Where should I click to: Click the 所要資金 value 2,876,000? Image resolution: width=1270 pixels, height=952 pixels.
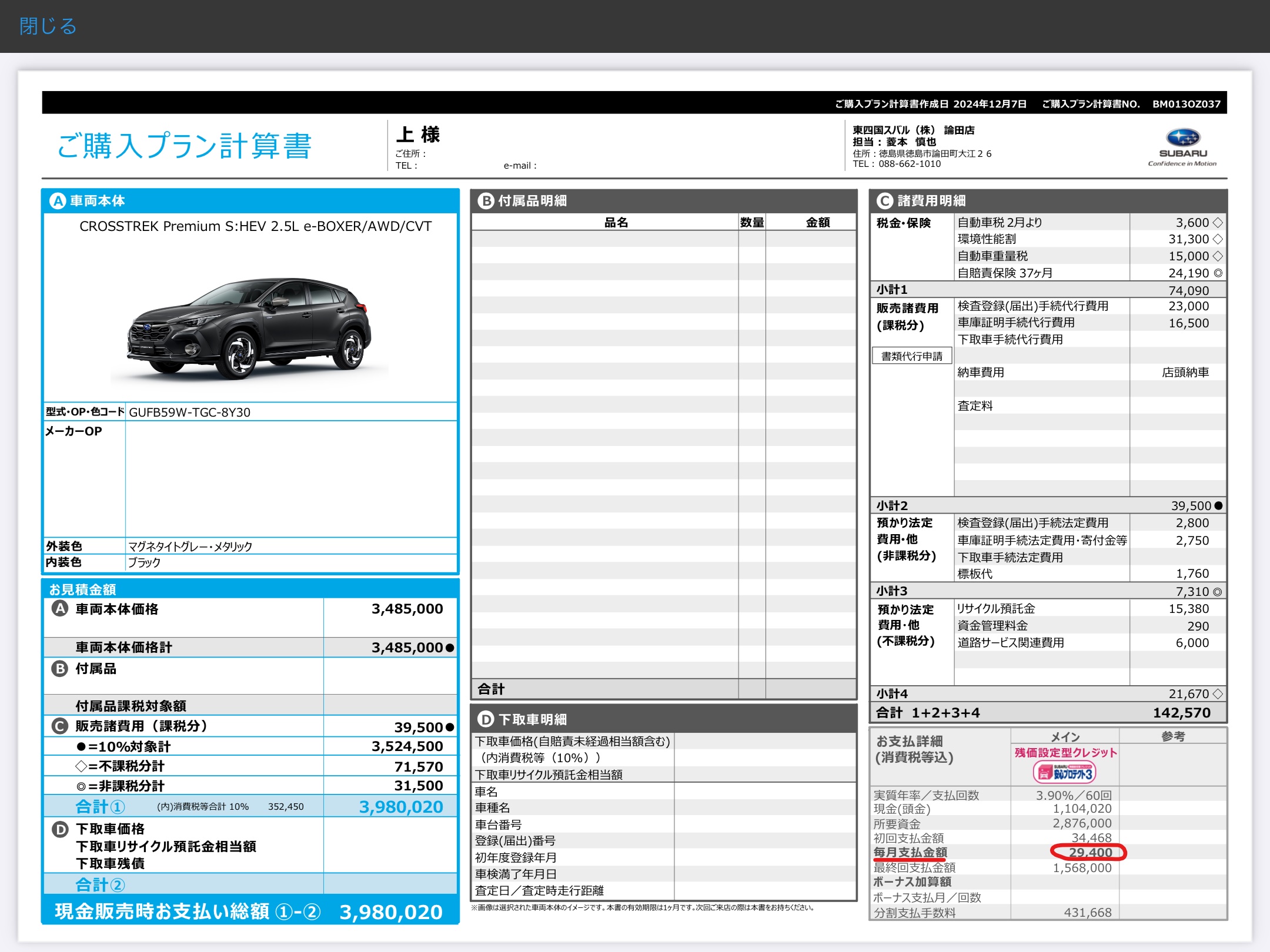point(1082,823)
